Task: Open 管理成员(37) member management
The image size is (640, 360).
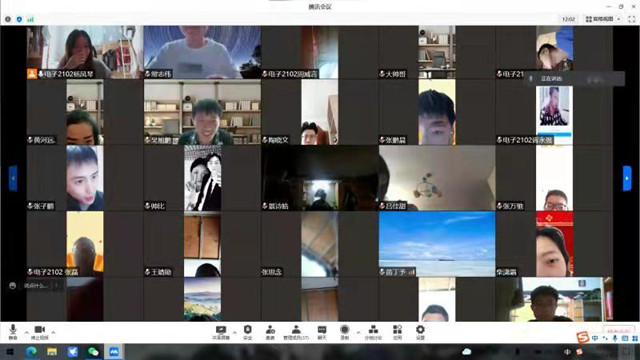Action: coord(296,332)
